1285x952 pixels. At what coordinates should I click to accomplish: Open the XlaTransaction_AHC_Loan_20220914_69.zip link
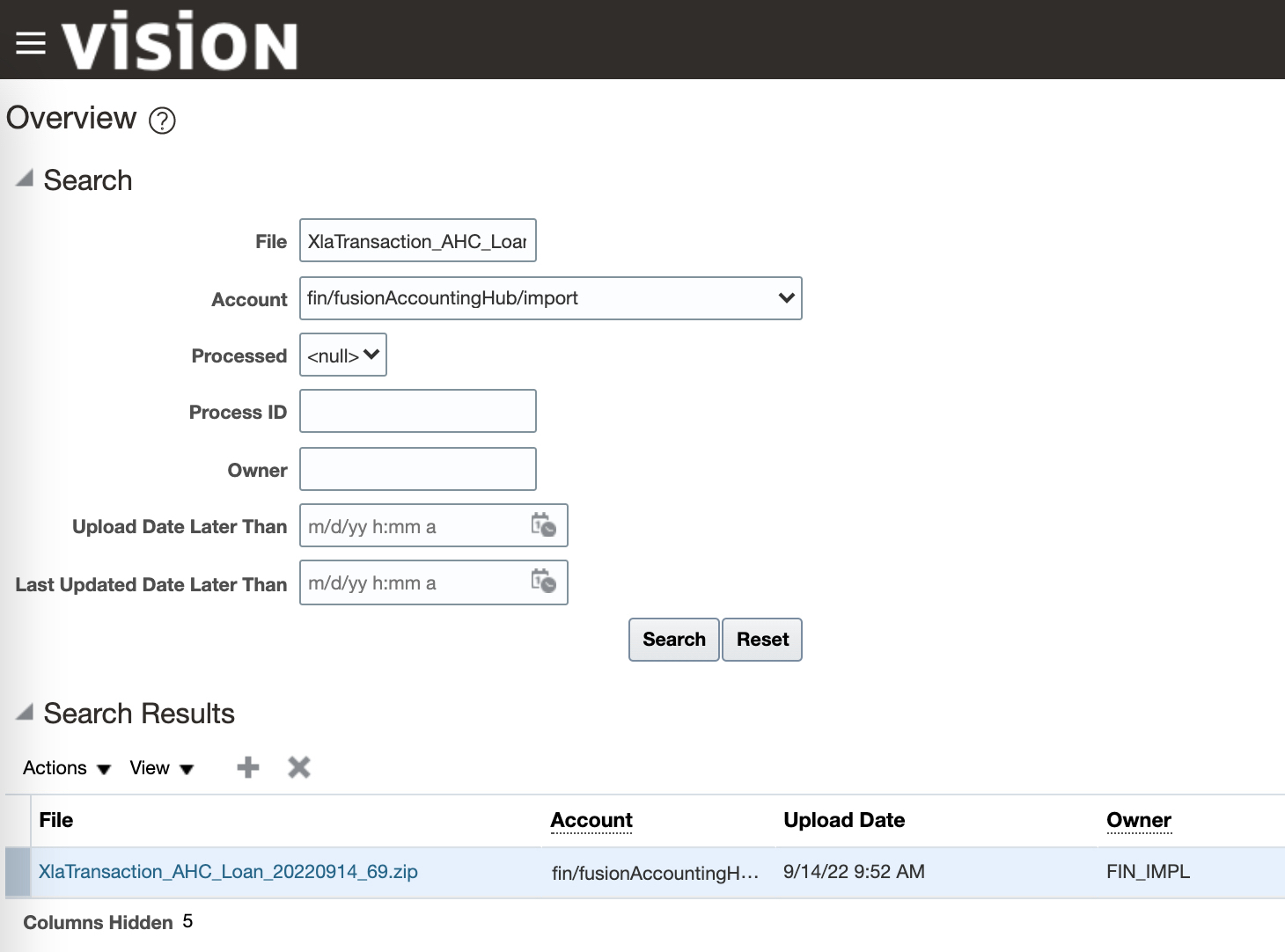229,871
